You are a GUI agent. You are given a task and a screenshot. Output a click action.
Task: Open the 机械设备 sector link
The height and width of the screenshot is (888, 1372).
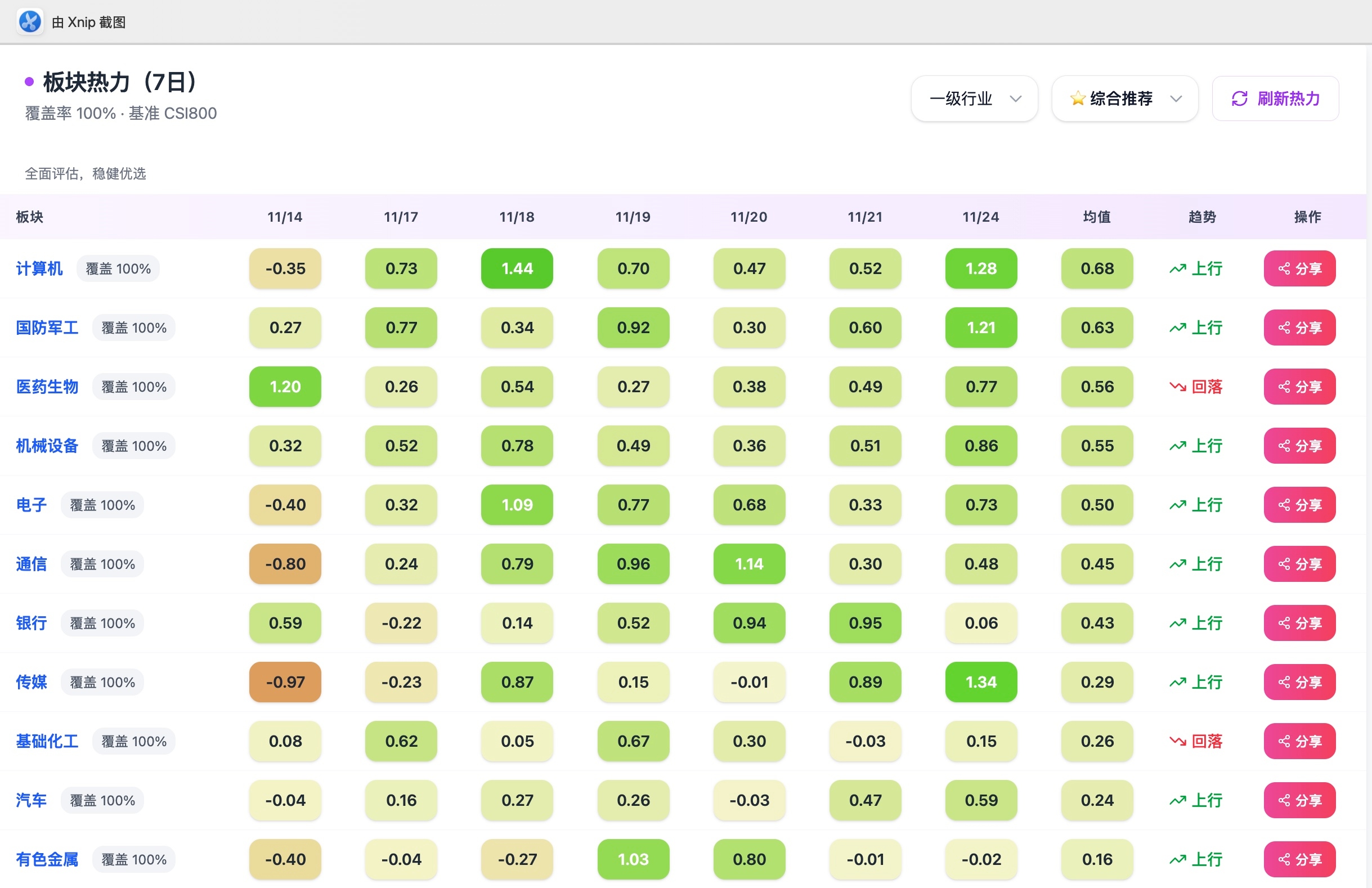47,446
